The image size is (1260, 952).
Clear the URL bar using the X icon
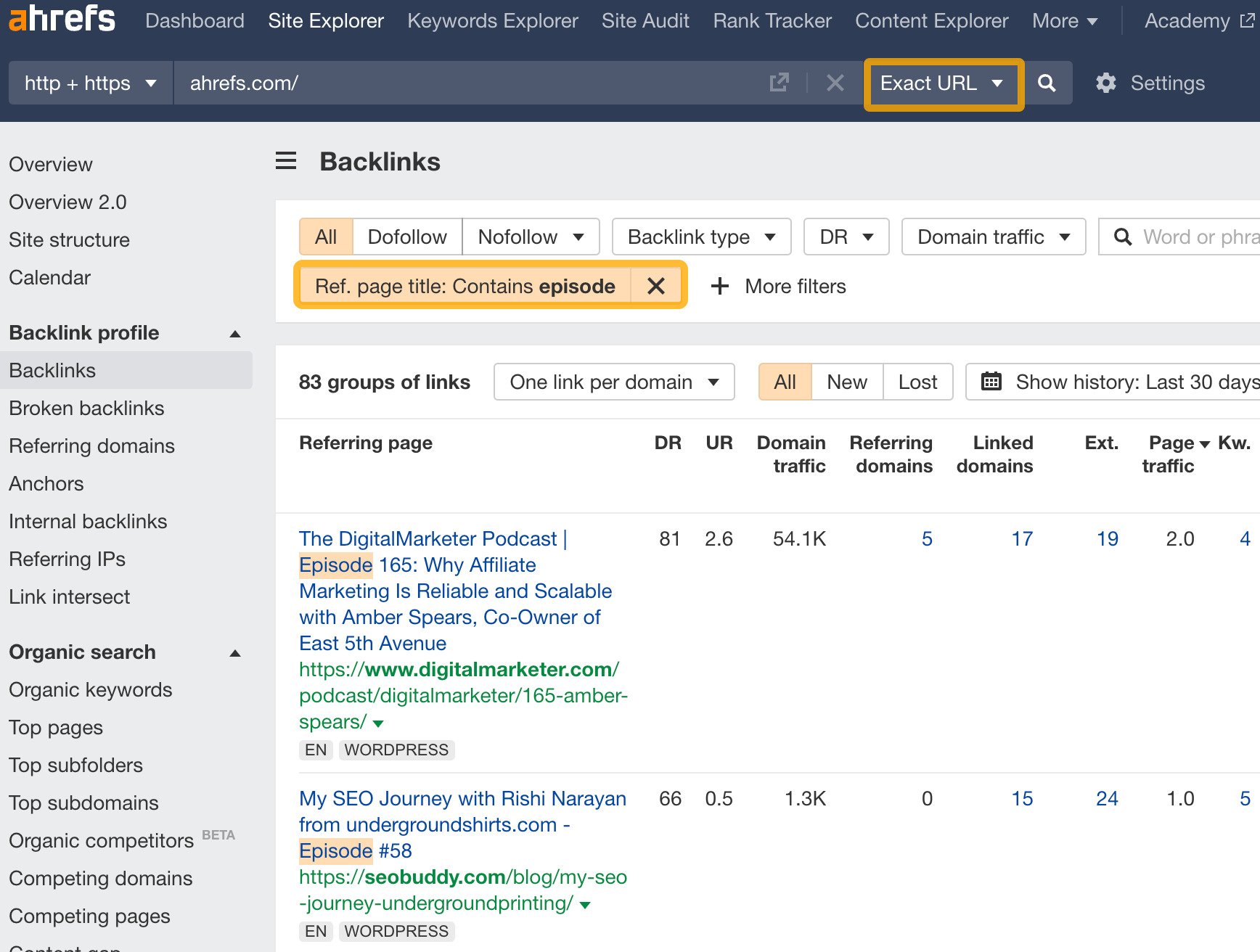[x=835, y=83]
